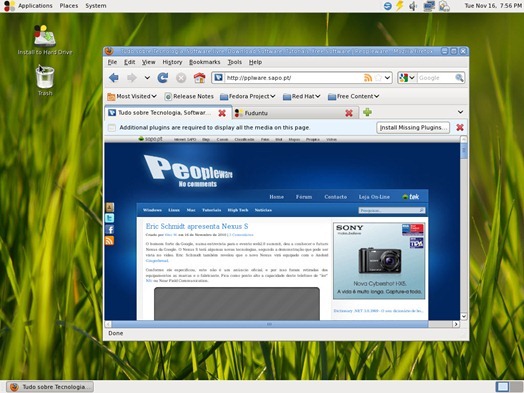This screenshot has width=524, height=393.
Task: Click the blue update icon in system tray
Action: [388, 6]
